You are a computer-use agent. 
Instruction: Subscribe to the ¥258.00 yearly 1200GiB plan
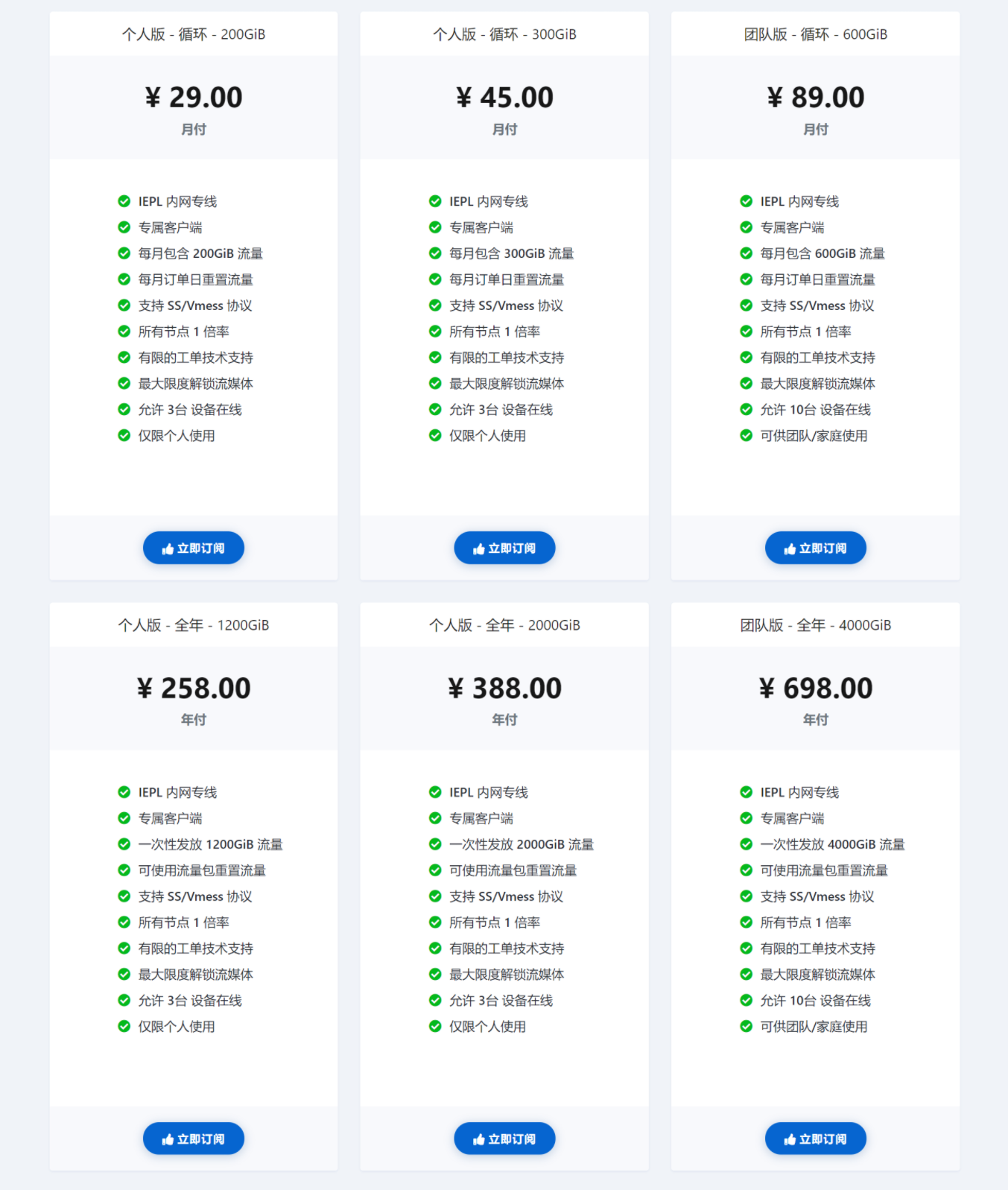pyautogui.click(x=194, y=1139)
